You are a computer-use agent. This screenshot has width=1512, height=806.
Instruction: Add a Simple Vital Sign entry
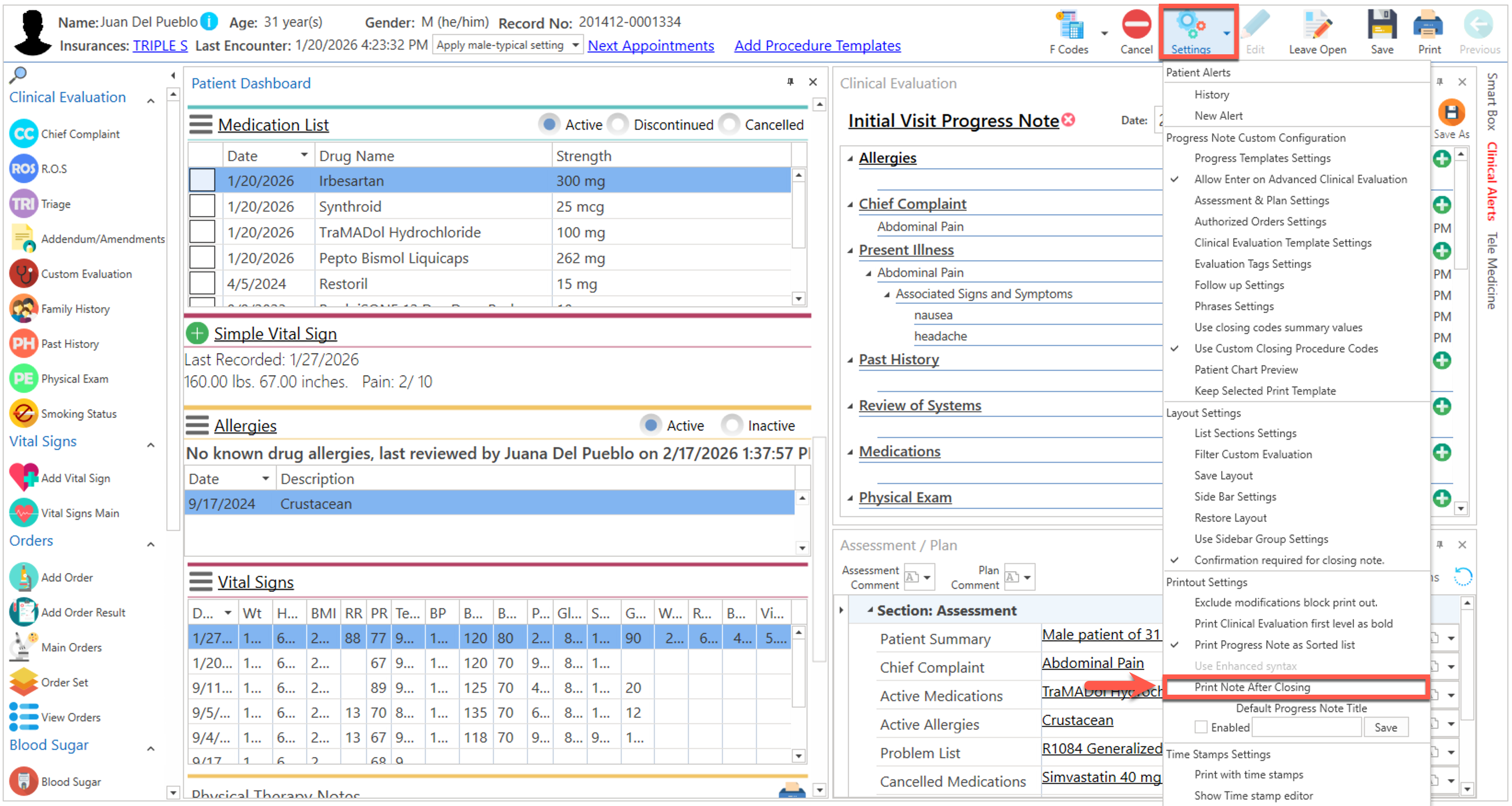(x=197, y=334)
